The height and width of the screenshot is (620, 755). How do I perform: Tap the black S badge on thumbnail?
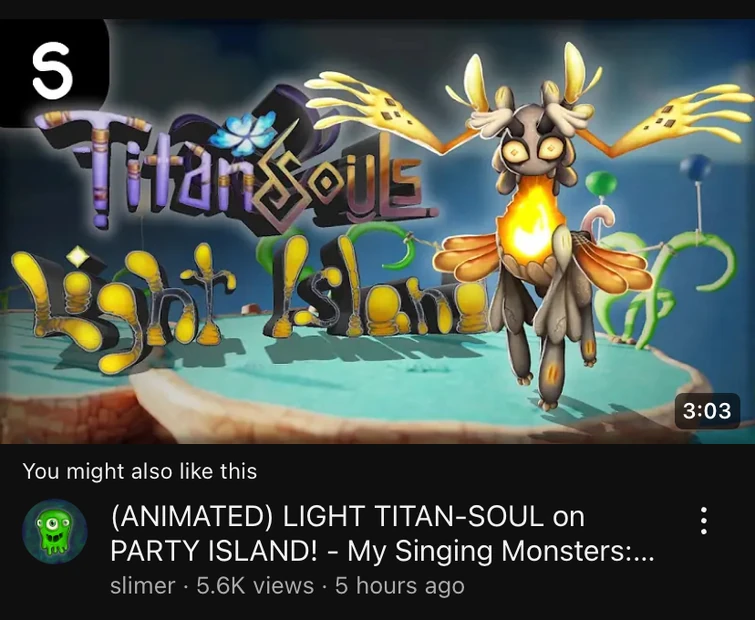coord(52,70)
